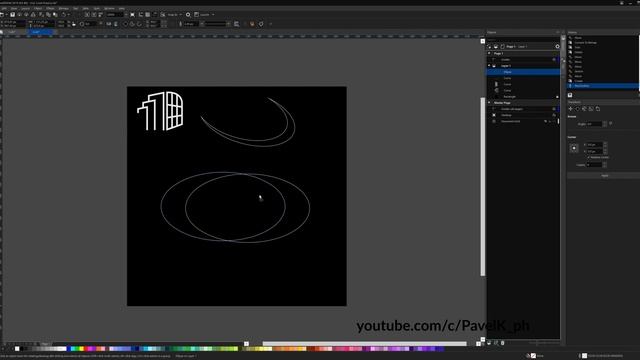This screenshot has width=640, height=360.
Task: Click the icon below the History list
Action: click(x=570, y=95)
